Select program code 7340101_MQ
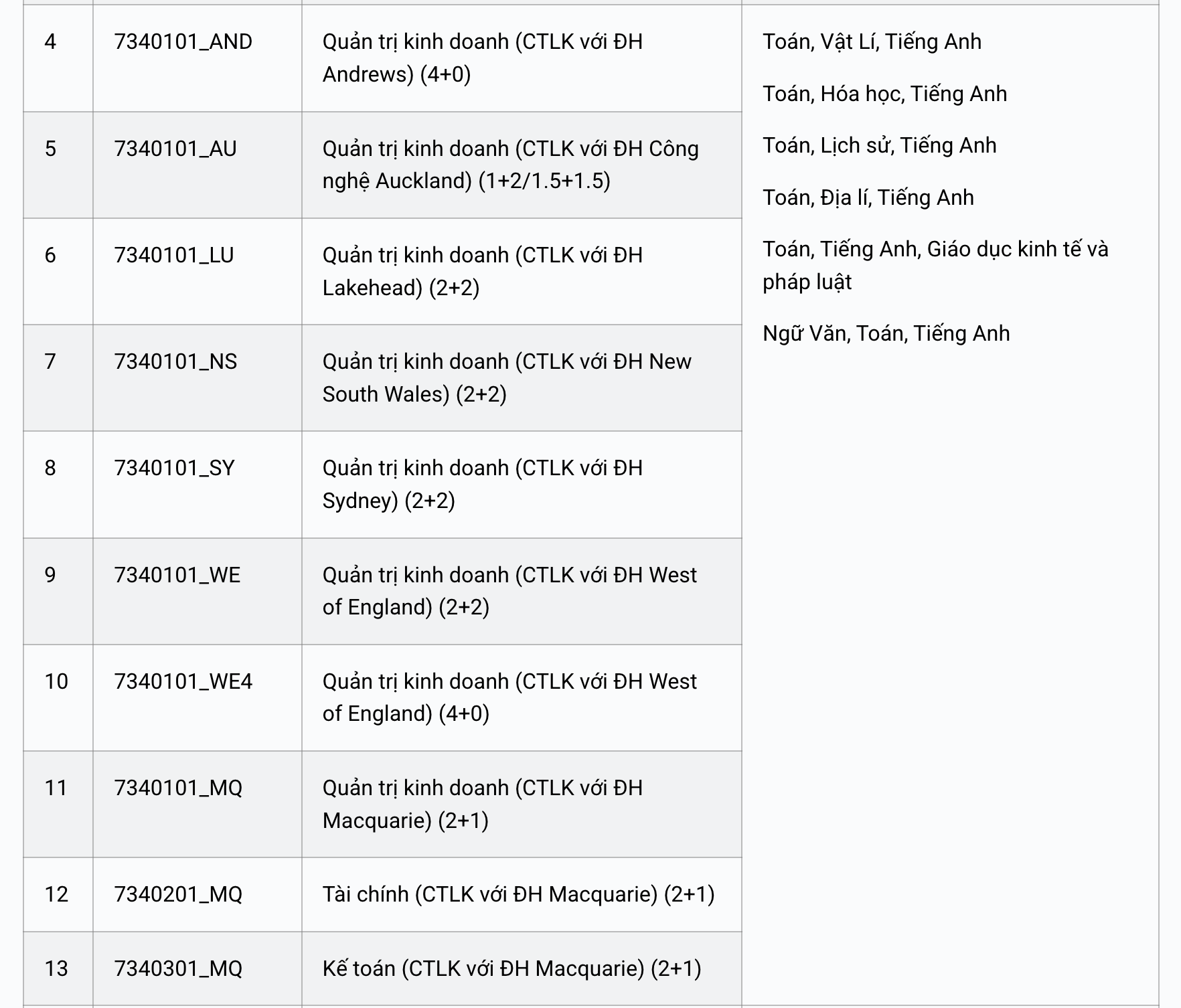Image resolution: width=1181 pixels, height=1008 pixels. 178,788
